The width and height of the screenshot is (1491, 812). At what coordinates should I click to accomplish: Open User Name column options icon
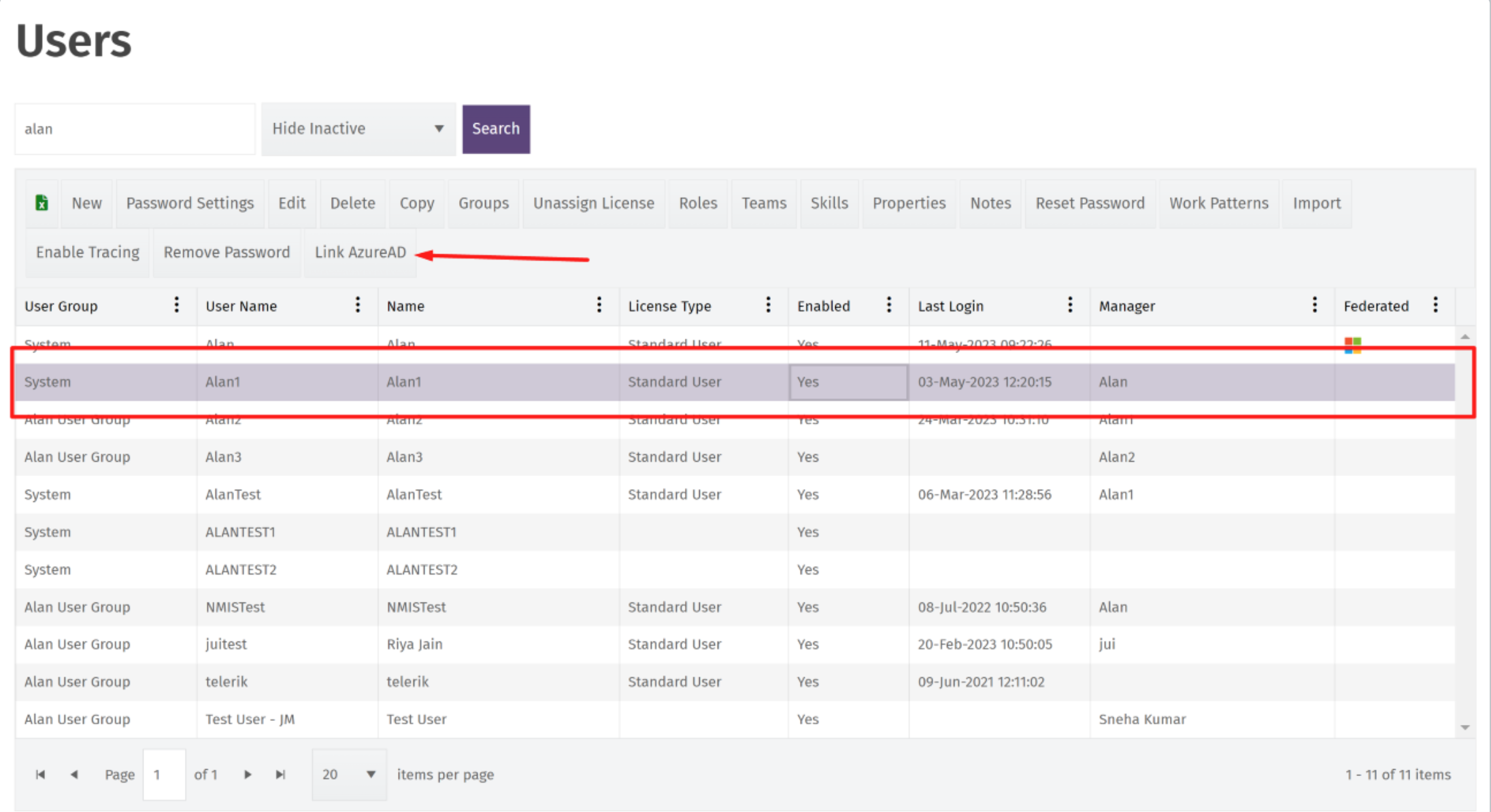tap(358, 305)
